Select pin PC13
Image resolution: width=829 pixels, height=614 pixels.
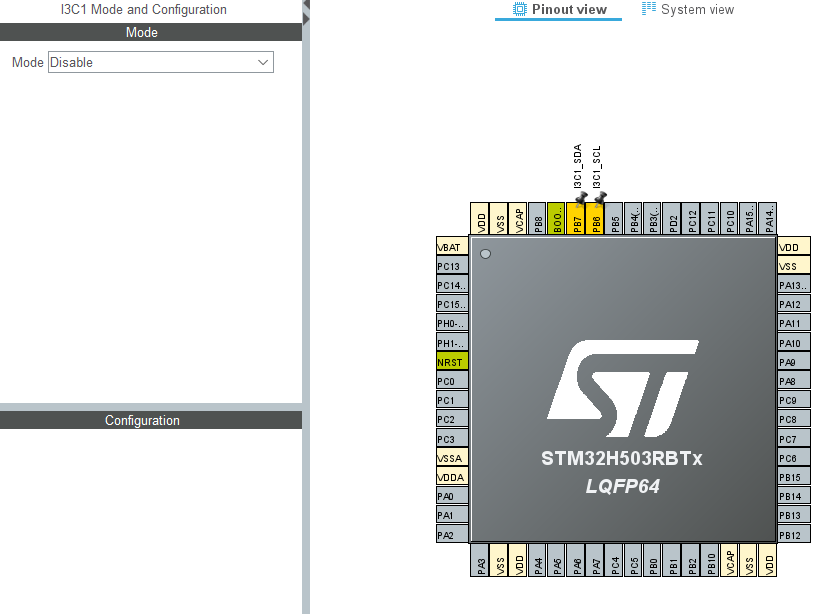tap(452, 265)
